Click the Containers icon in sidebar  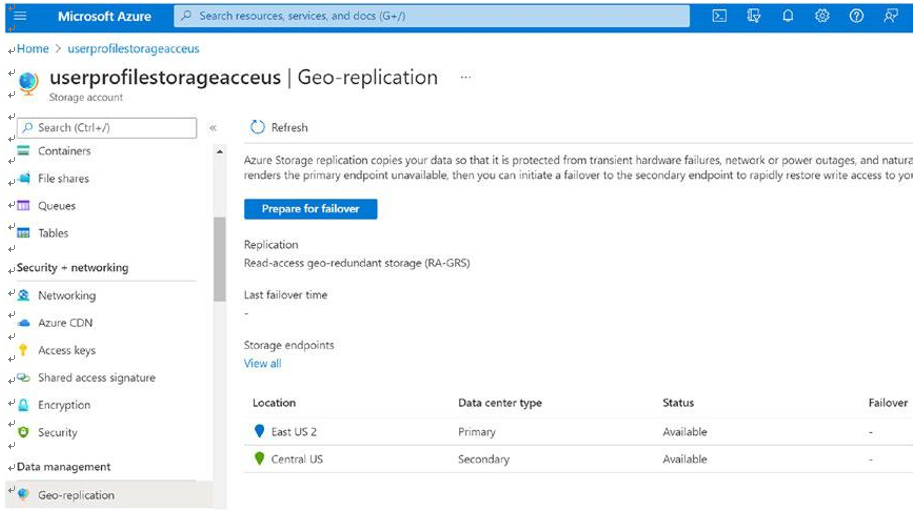click(24, 151)
